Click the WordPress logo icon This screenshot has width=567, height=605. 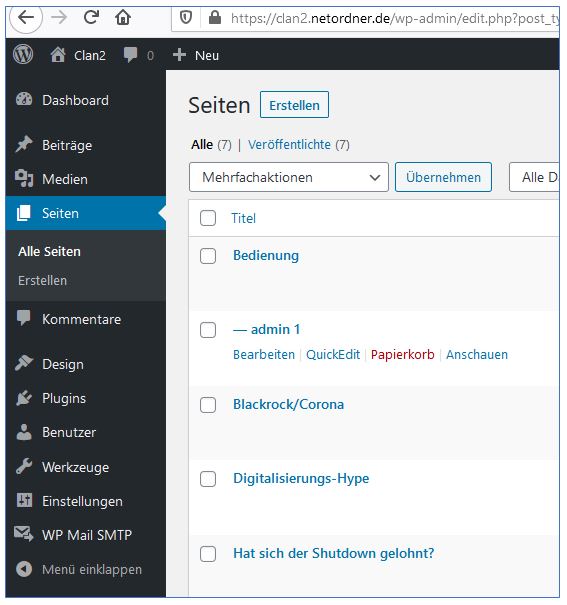point(23,55)
